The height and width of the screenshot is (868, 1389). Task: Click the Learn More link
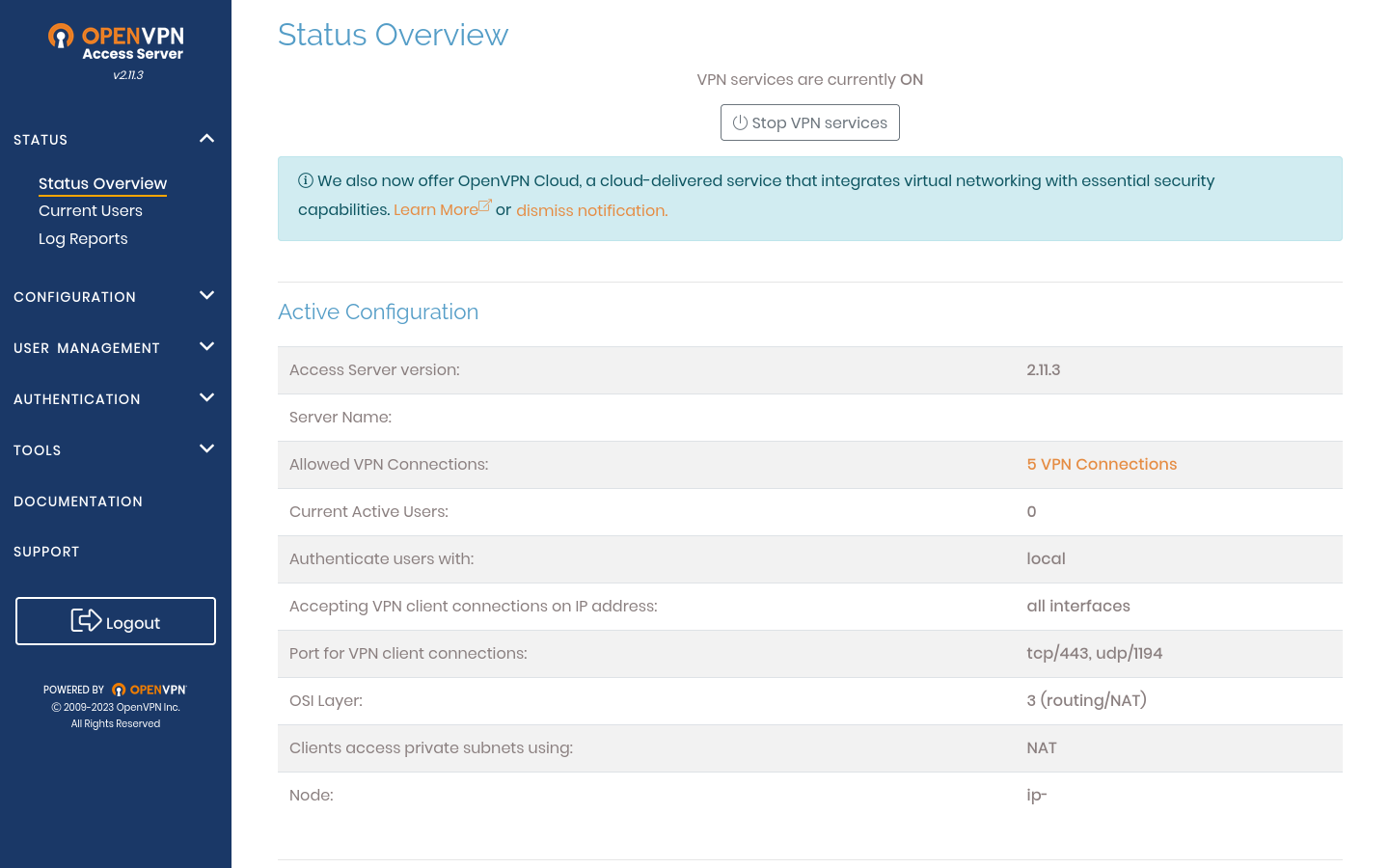point(434,209)
